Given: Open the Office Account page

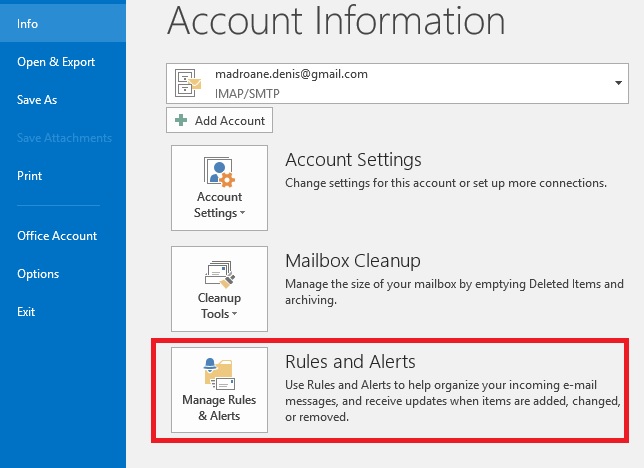Looking at the screenshot, I should 57,236.
